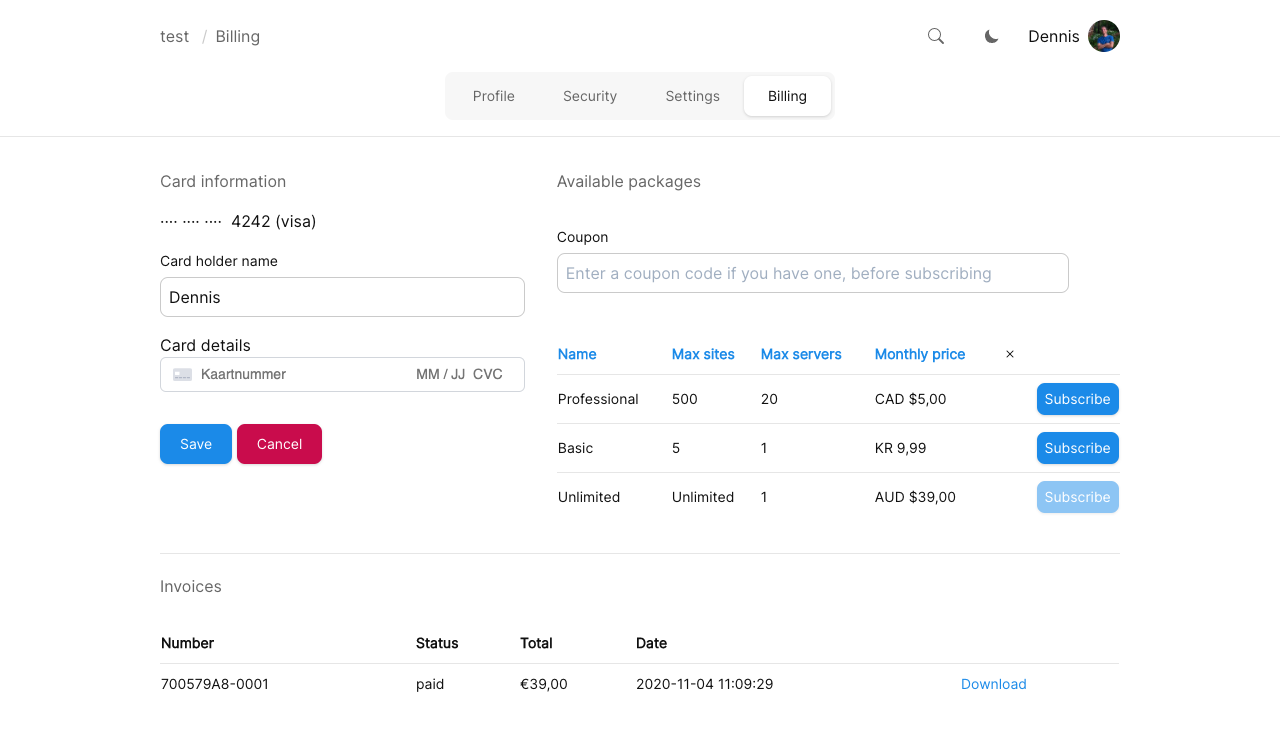Focus the Card holder name field
Screen dimensions: 1280x736
tap(342, 297)
